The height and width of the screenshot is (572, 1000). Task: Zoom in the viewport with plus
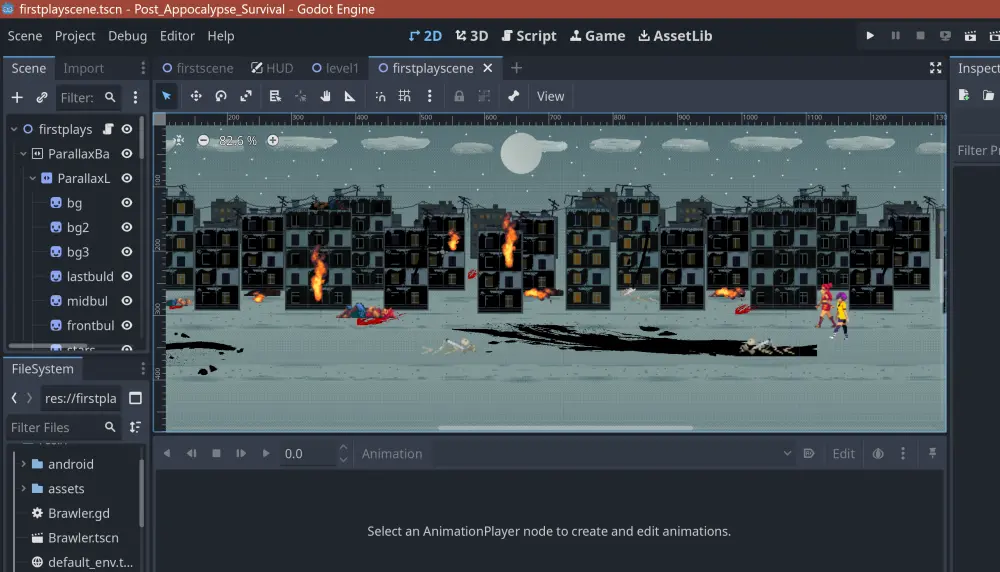[x=273, y=140]
